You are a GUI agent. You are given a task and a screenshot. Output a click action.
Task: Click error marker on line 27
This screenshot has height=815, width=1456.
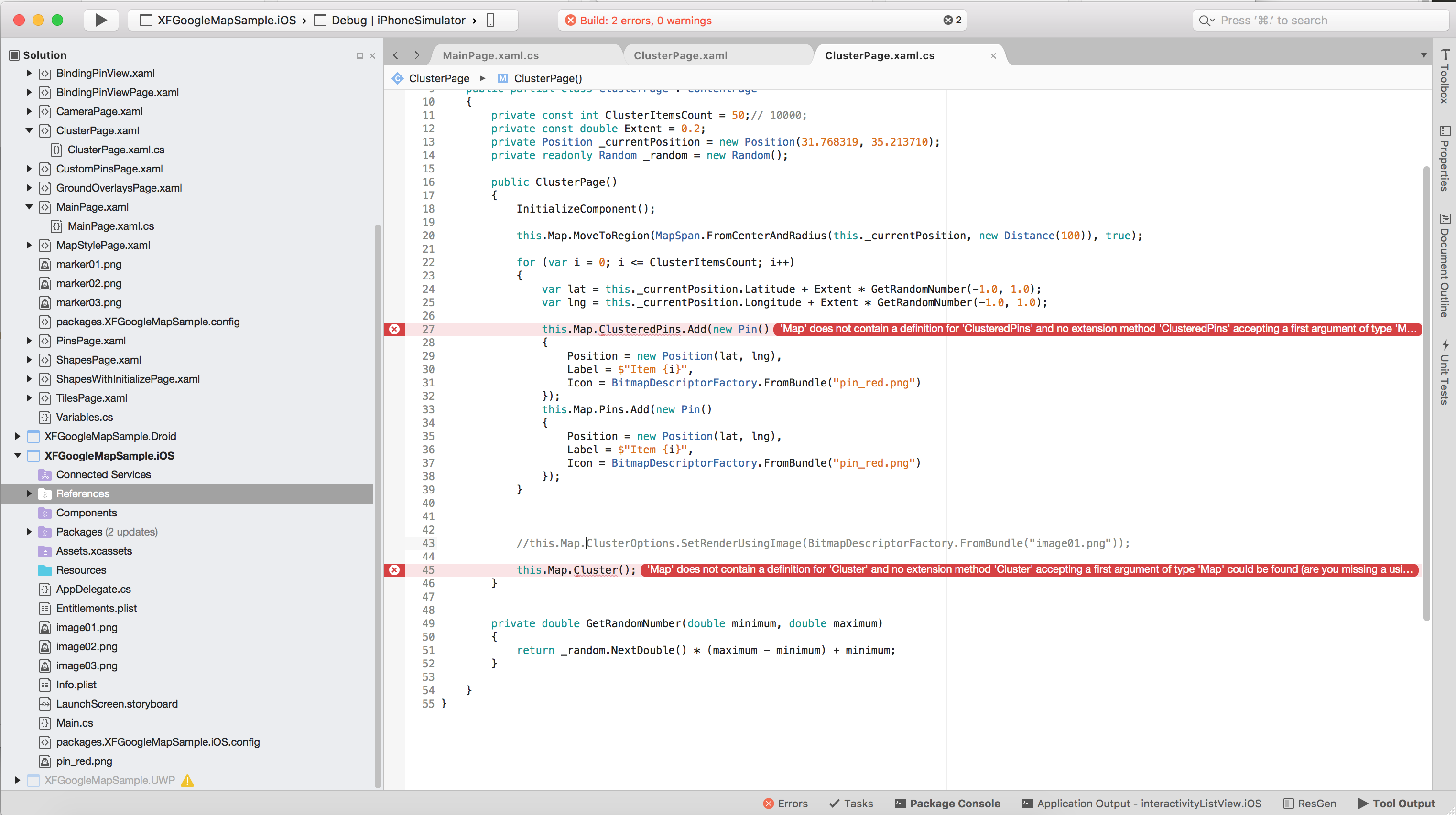click(394, 329)
